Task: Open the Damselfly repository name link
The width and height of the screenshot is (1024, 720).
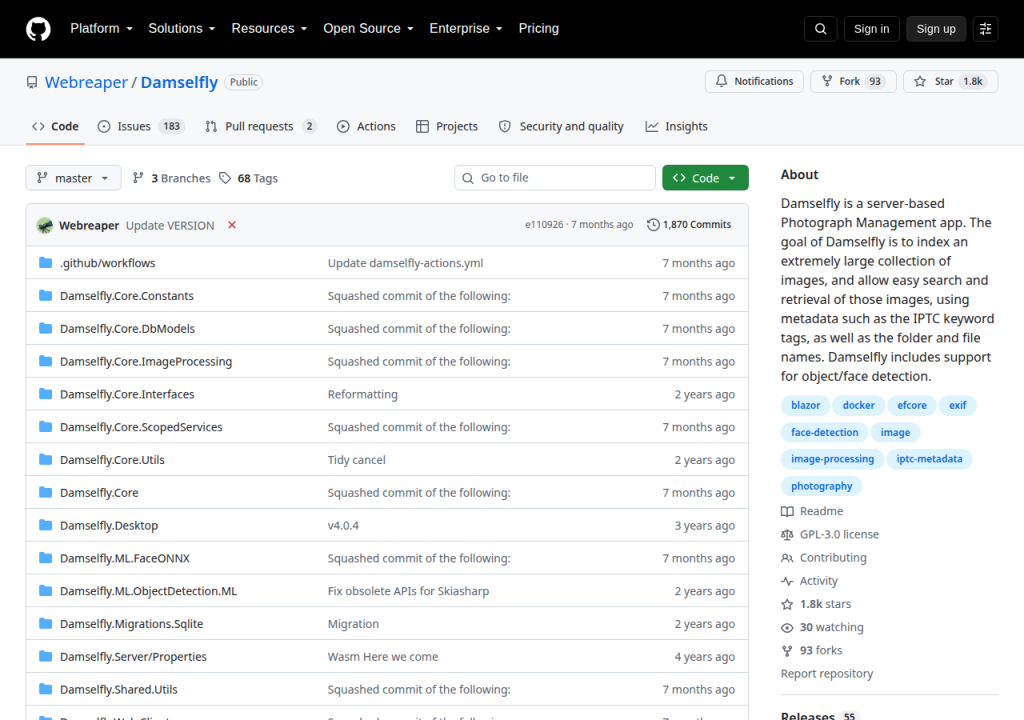Action: click(x=179, y=82)
